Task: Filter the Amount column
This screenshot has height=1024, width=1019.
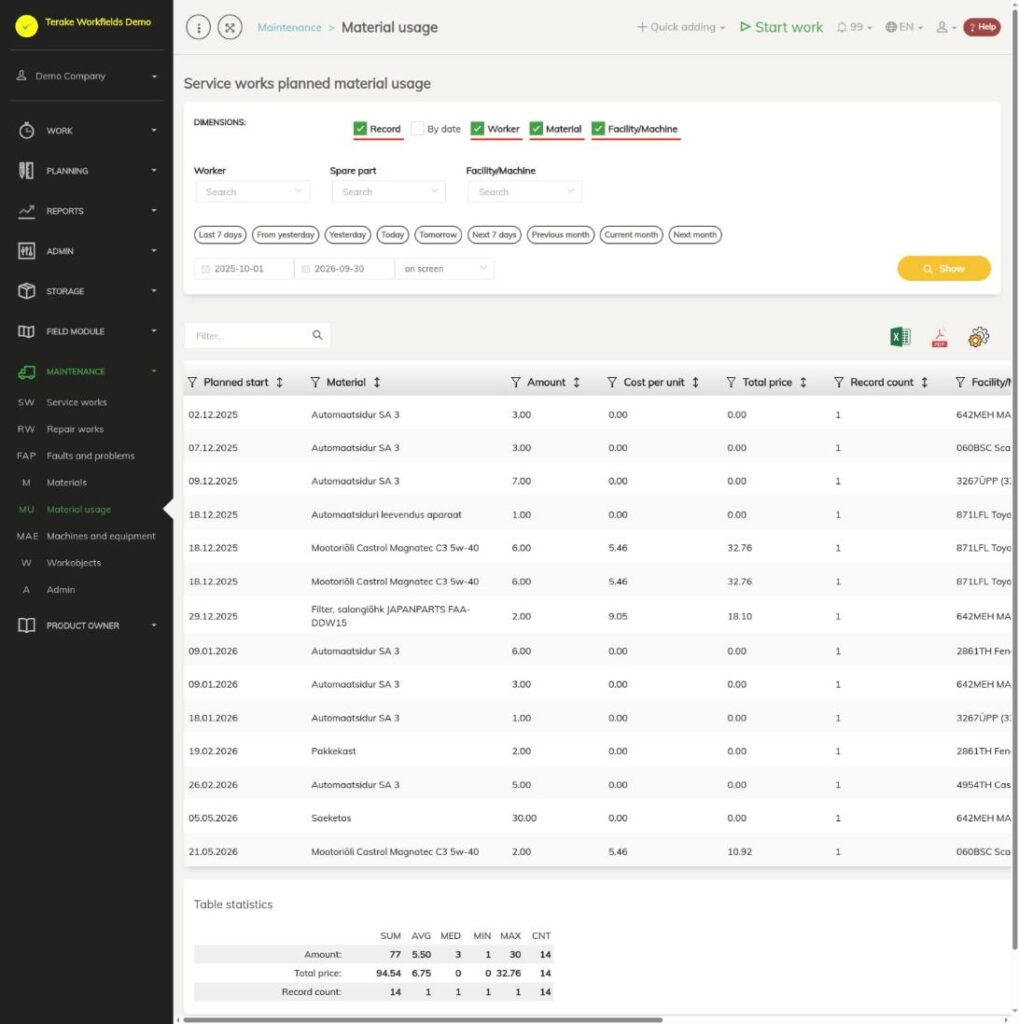Action: coord(515,382)
